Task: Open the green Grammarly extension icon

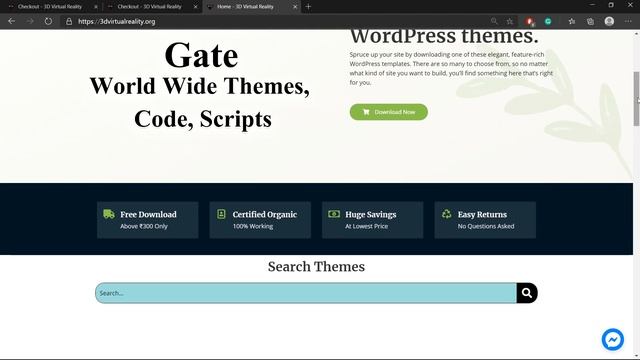Action: point(548,21)
